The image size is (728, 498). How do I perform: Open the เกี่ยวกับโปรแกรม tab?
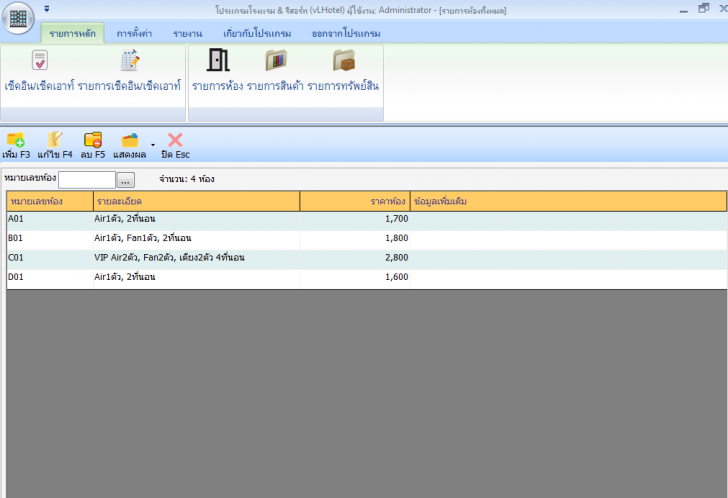(x=257, y=33)
